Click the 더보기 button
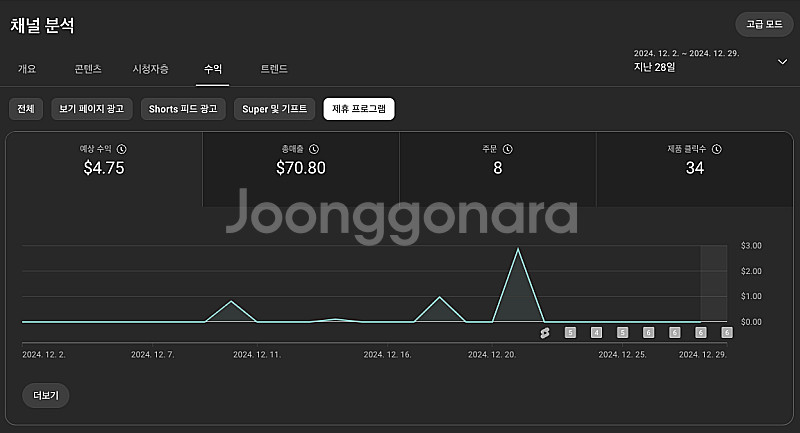Image resolution: width=800 pixels, height=433 pixels. (46, 395)
